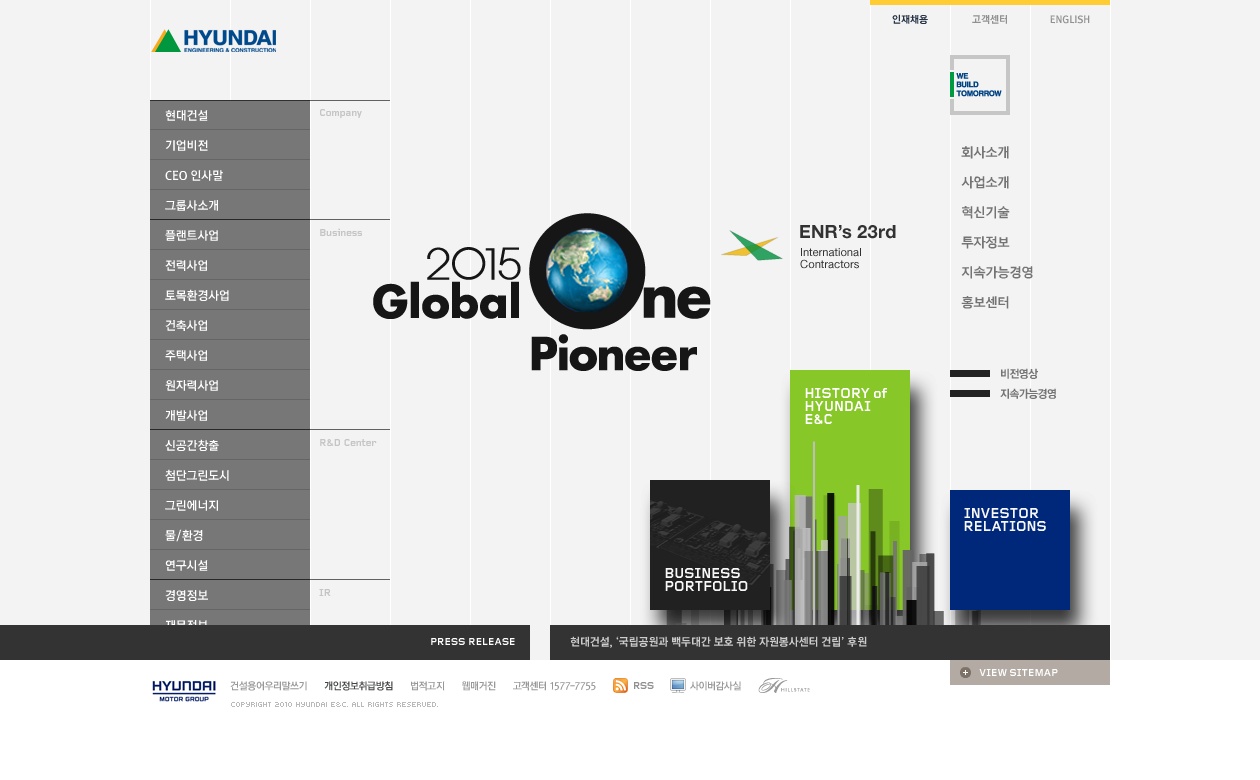Open CEO 인사말 in the left sidebar
This screenshot has height=780, width=1260.
pos(230,175)
